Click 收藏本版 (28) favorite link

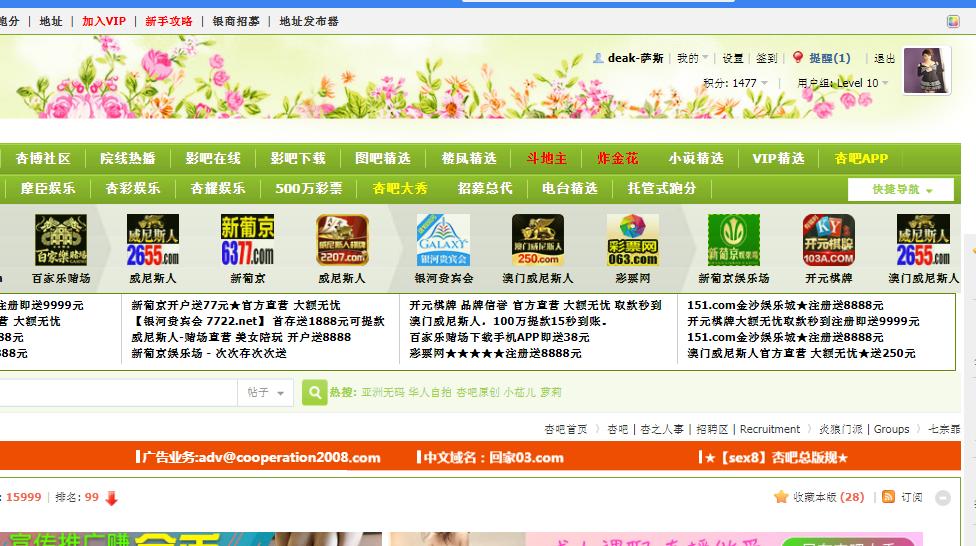828,497
